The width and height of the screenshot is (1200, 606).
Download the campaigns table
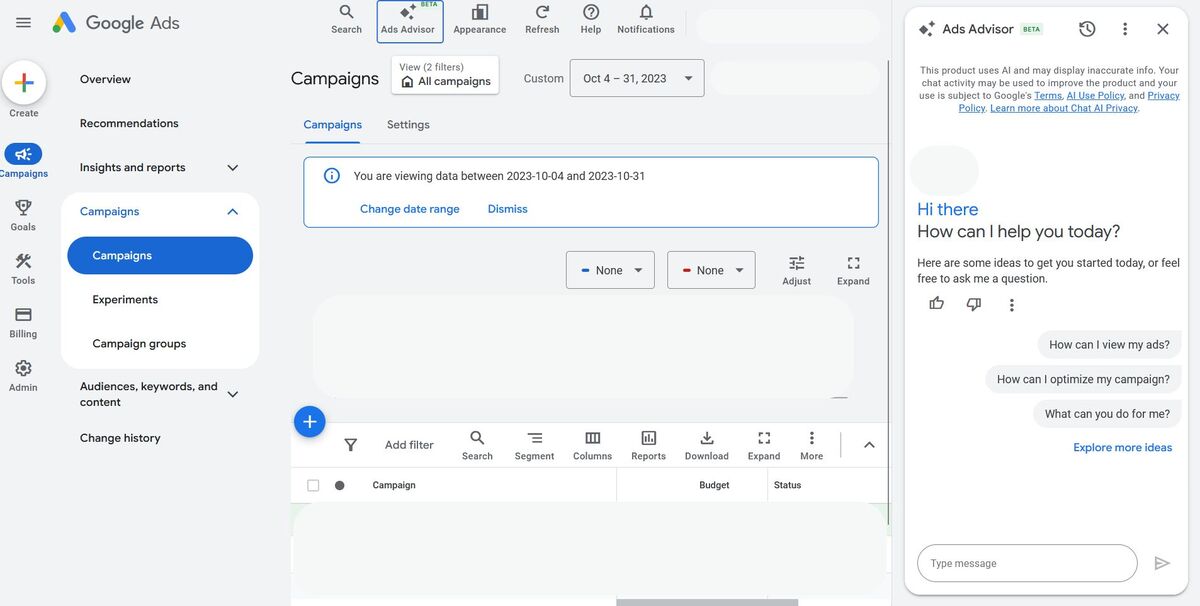[x=706, y=445]
